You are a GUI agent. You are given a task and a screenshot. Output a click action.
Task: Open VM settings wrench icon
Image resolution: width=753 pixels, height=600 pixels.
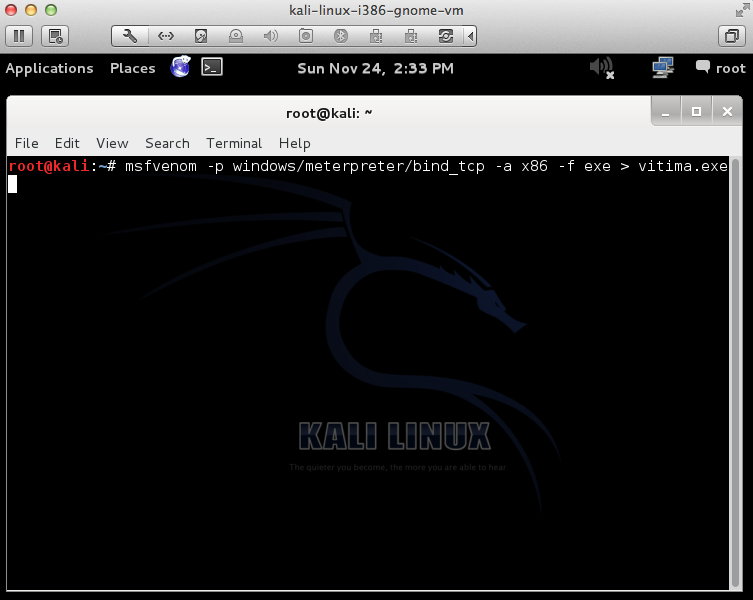click(130, 36)
